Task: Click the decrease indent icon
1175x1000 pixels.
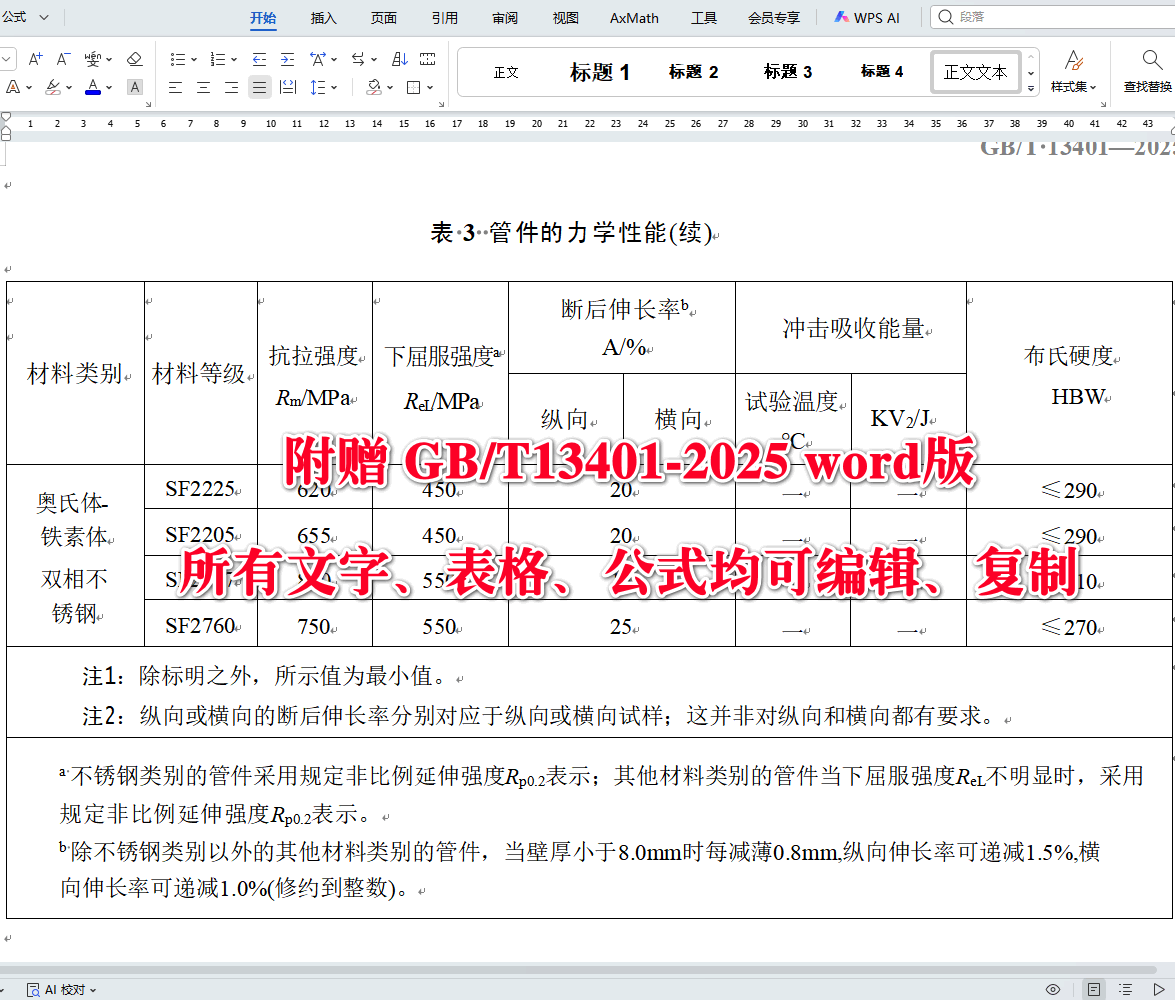Action: 259,59
